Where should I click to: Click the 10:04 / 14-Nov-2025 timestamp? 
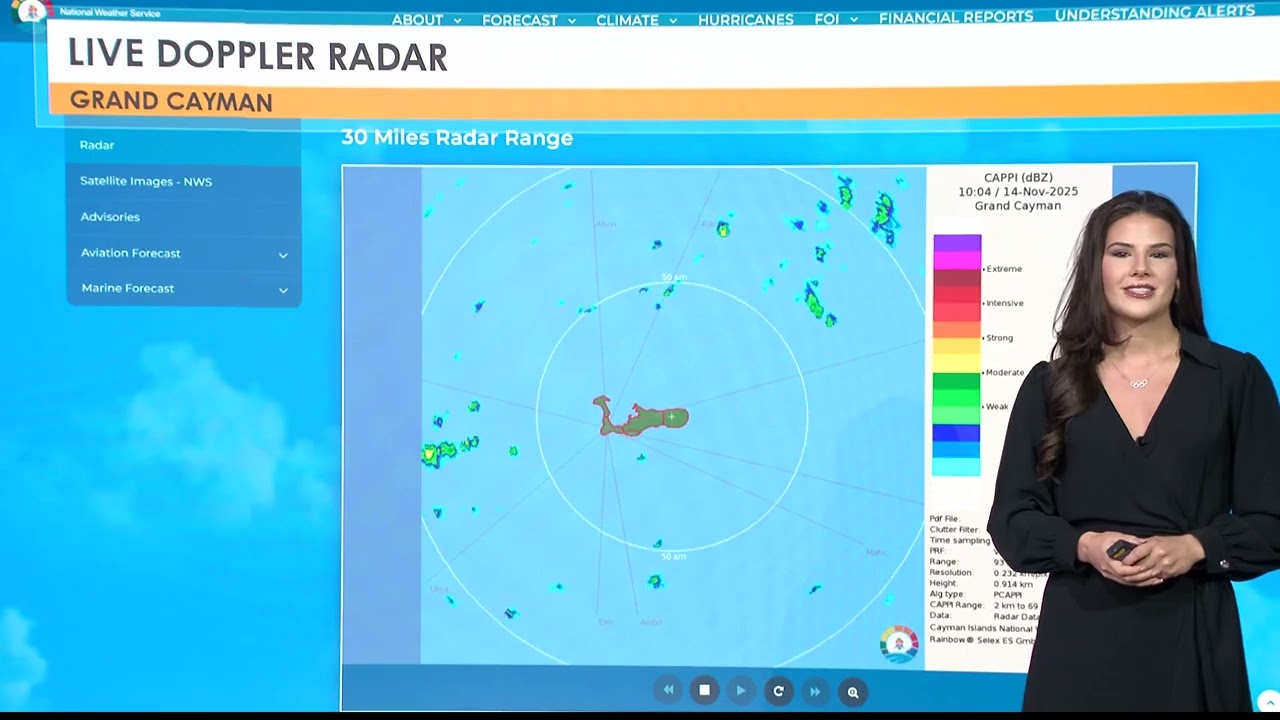[1018, 192]
